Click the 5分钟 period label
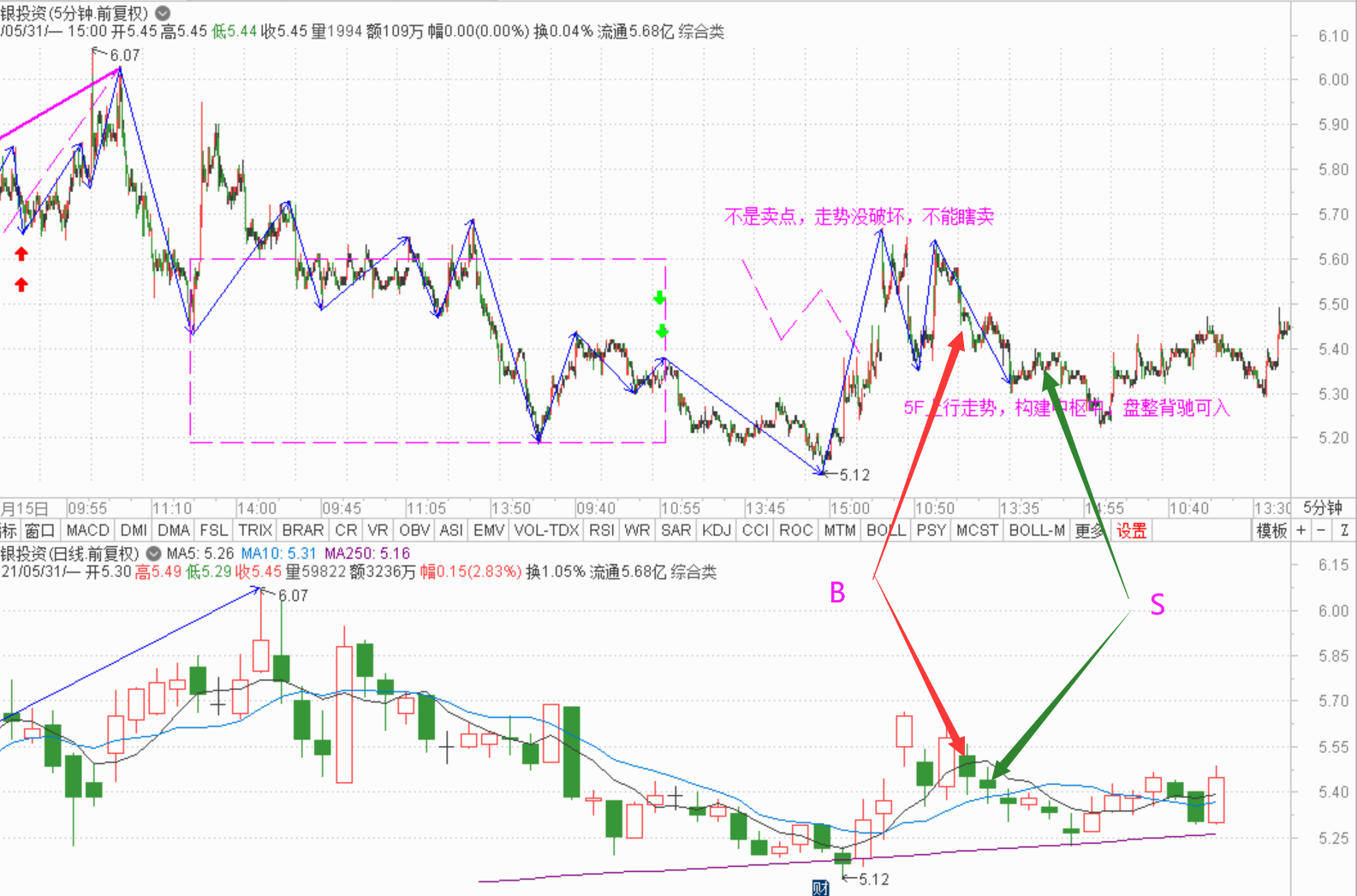Screen dimensions: 1357x896 pos(1323,507)
